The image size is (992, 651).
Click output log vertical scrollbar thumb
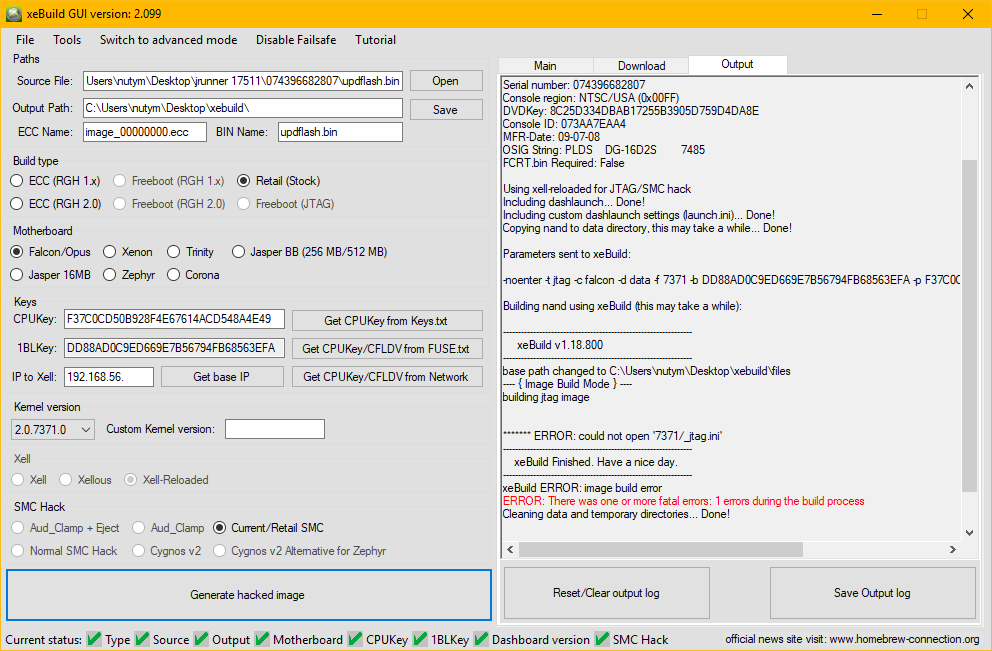(x=969, y=326)
